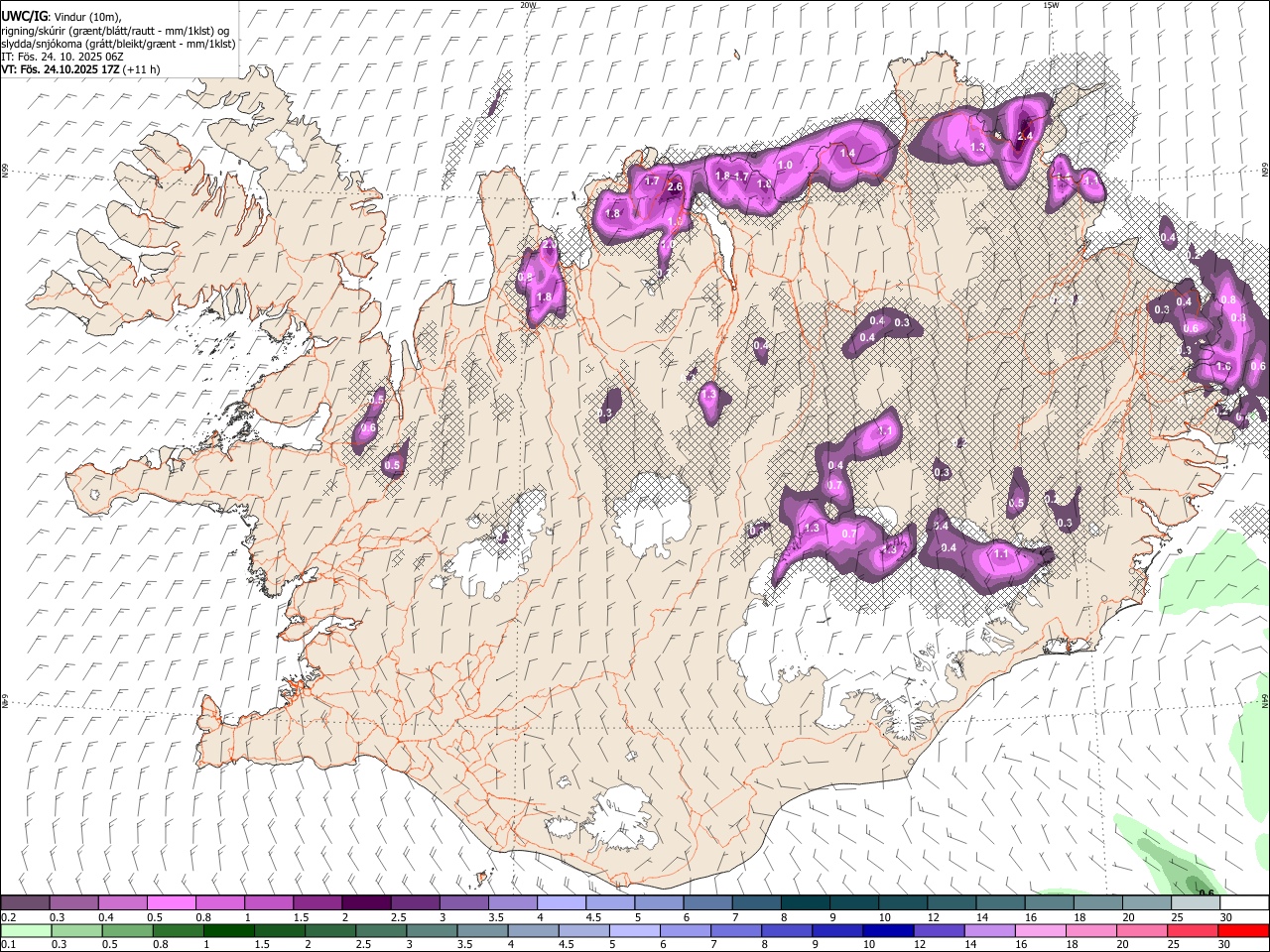Select the 'rigning/skúrir' rain description line

coord(116,31)
